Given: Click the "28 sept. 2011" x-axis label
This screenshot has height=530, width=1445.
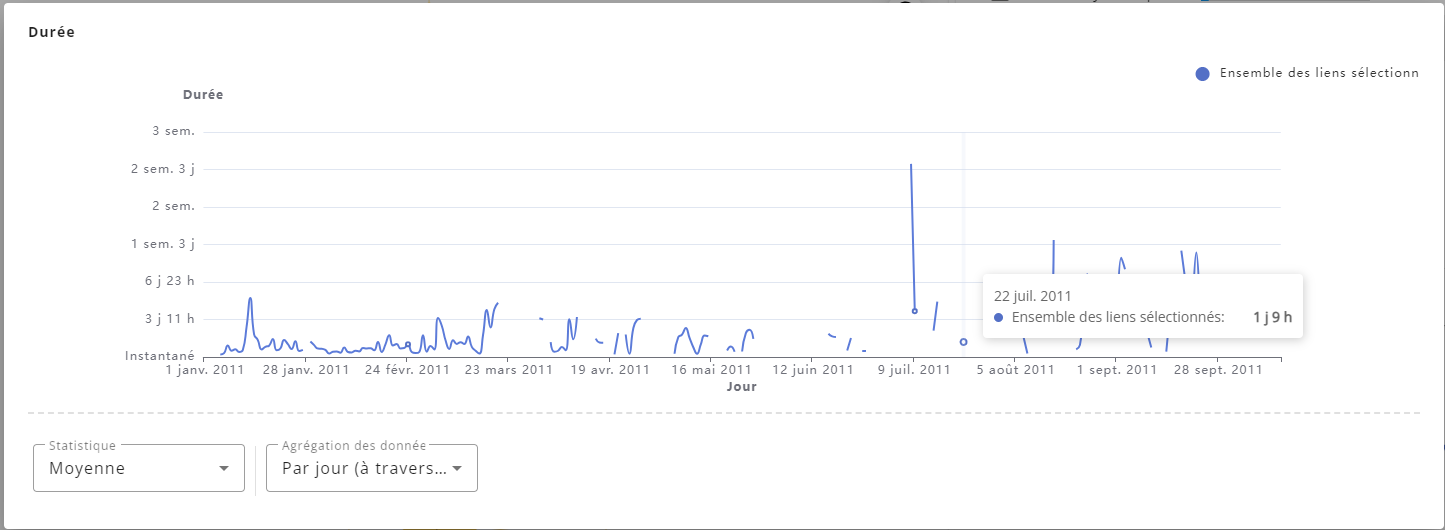Looking at the screenshot, I should (x=1216, y=370).
